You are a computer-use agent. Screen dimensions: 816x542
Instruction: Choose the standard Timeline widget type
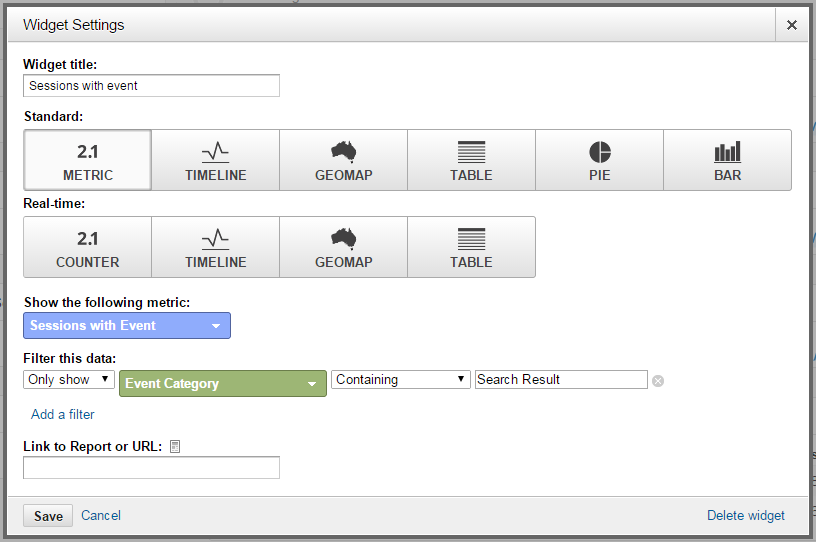[x=215, y=160]
